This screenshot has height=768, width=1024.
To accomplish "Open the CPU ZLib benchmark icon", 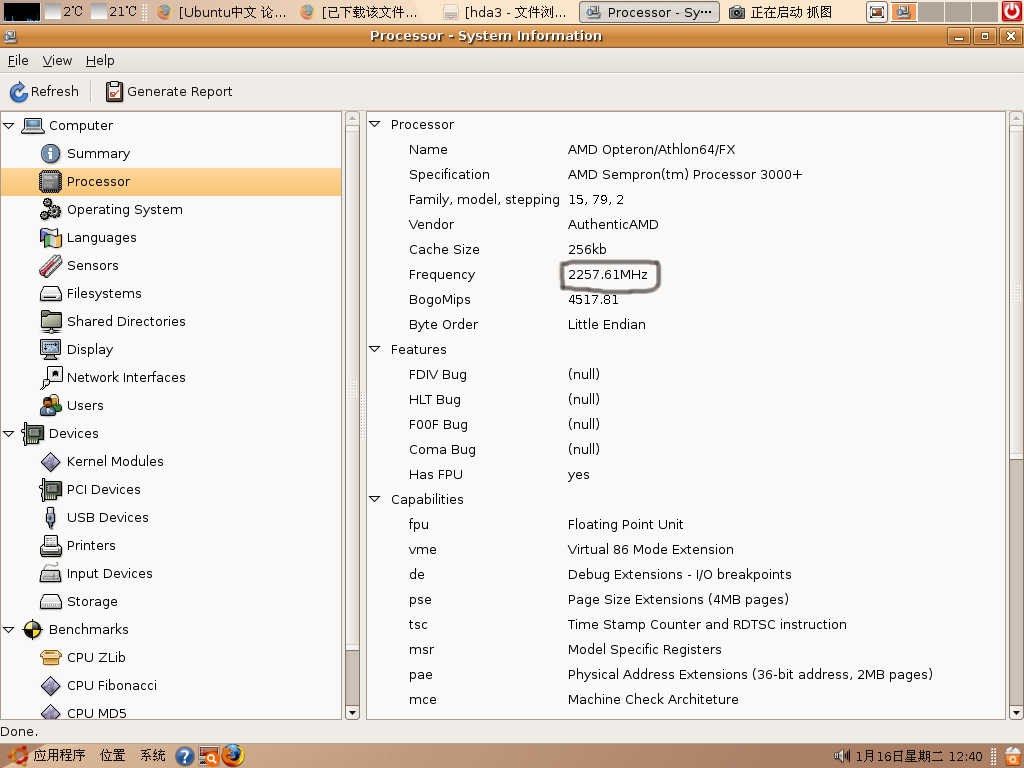I will pyautogui.click(x=50, y=658).
